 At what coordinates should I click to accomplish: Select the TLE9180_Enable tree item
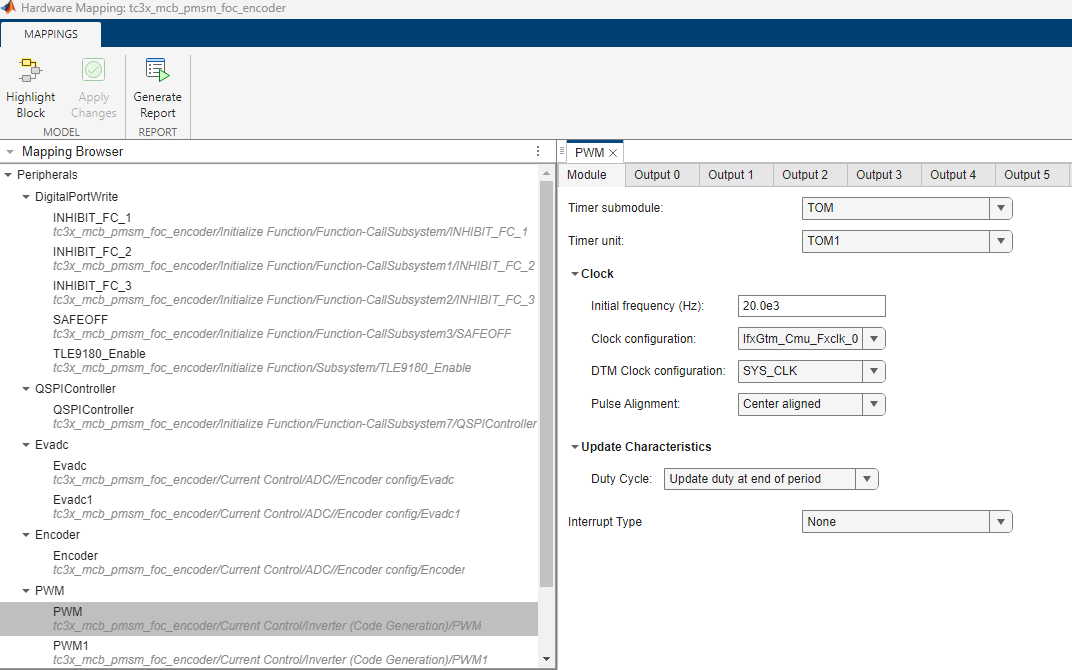tap(269, 361)
